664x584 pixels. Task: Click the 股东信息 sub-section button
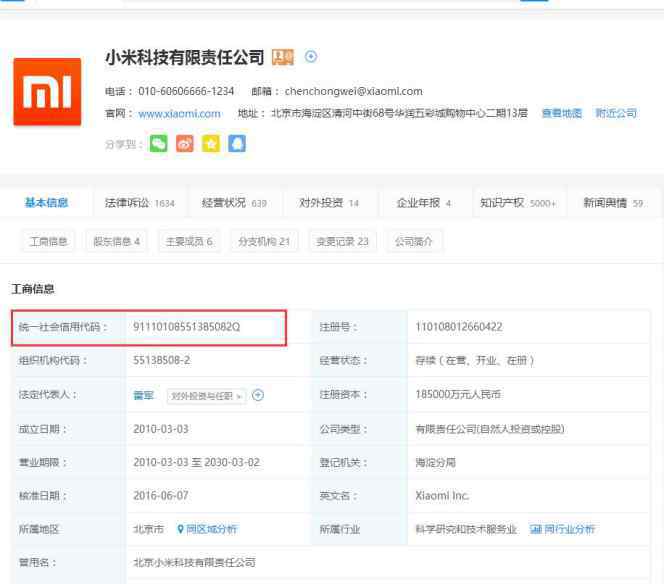[117, 241]
